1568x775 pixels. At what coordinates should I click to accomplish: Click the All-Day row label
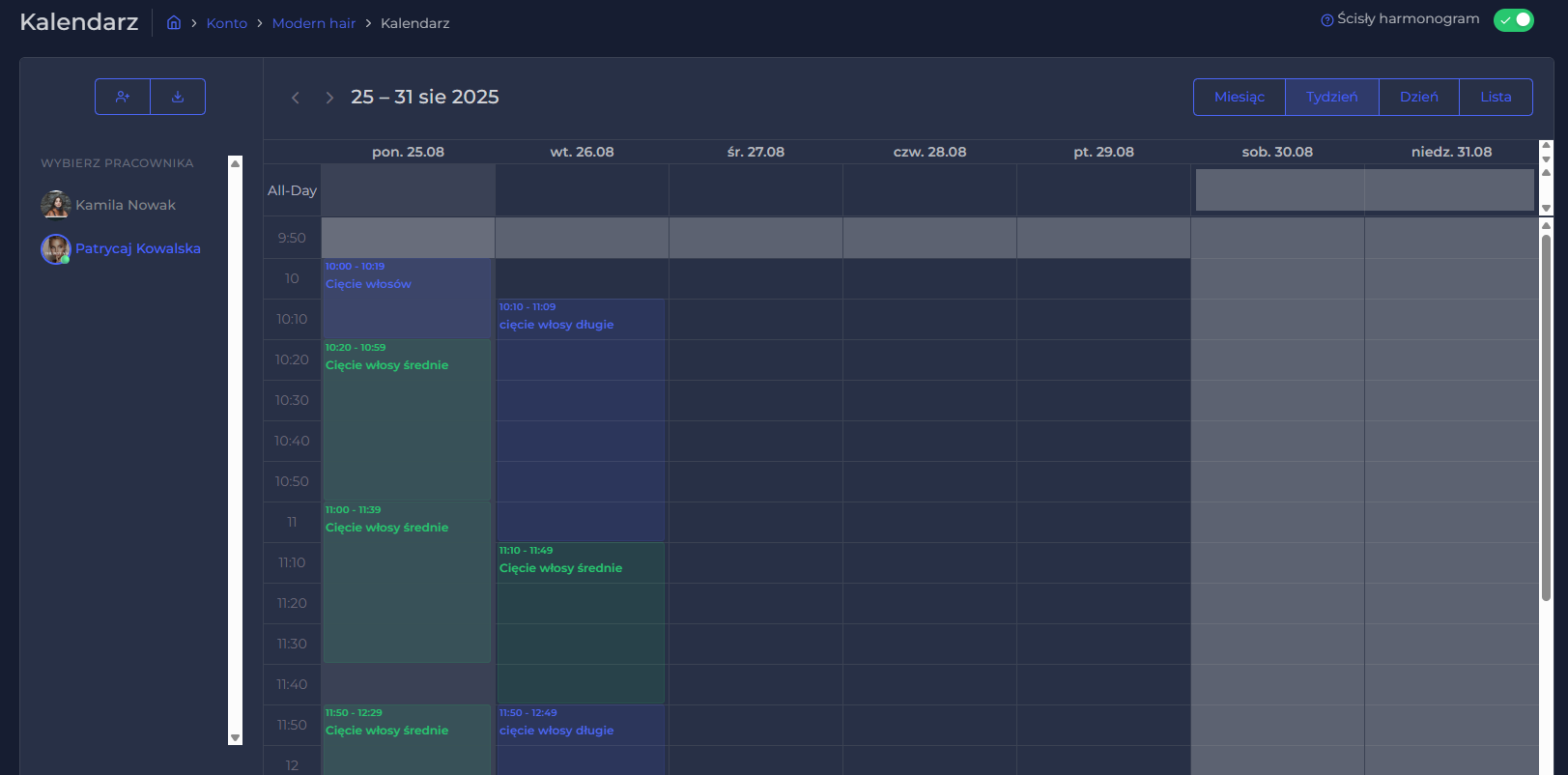pyautogui.click(x=292, y=190)
